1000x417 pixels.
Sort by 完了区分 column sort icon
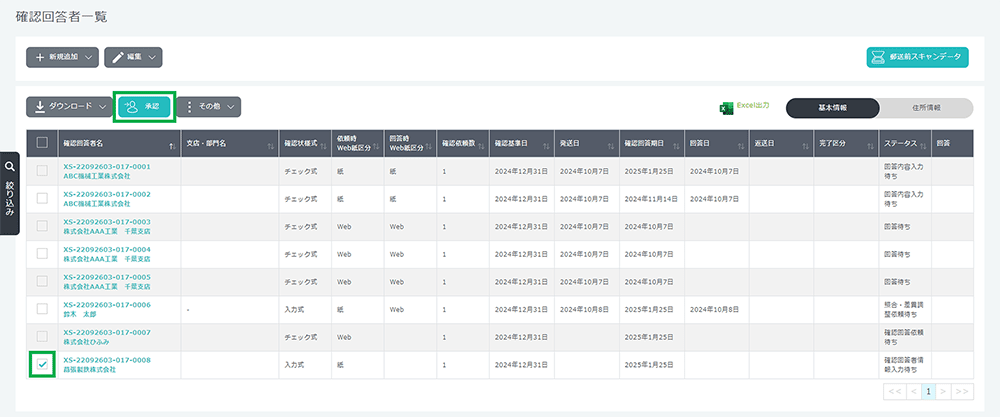coord(871,146)
